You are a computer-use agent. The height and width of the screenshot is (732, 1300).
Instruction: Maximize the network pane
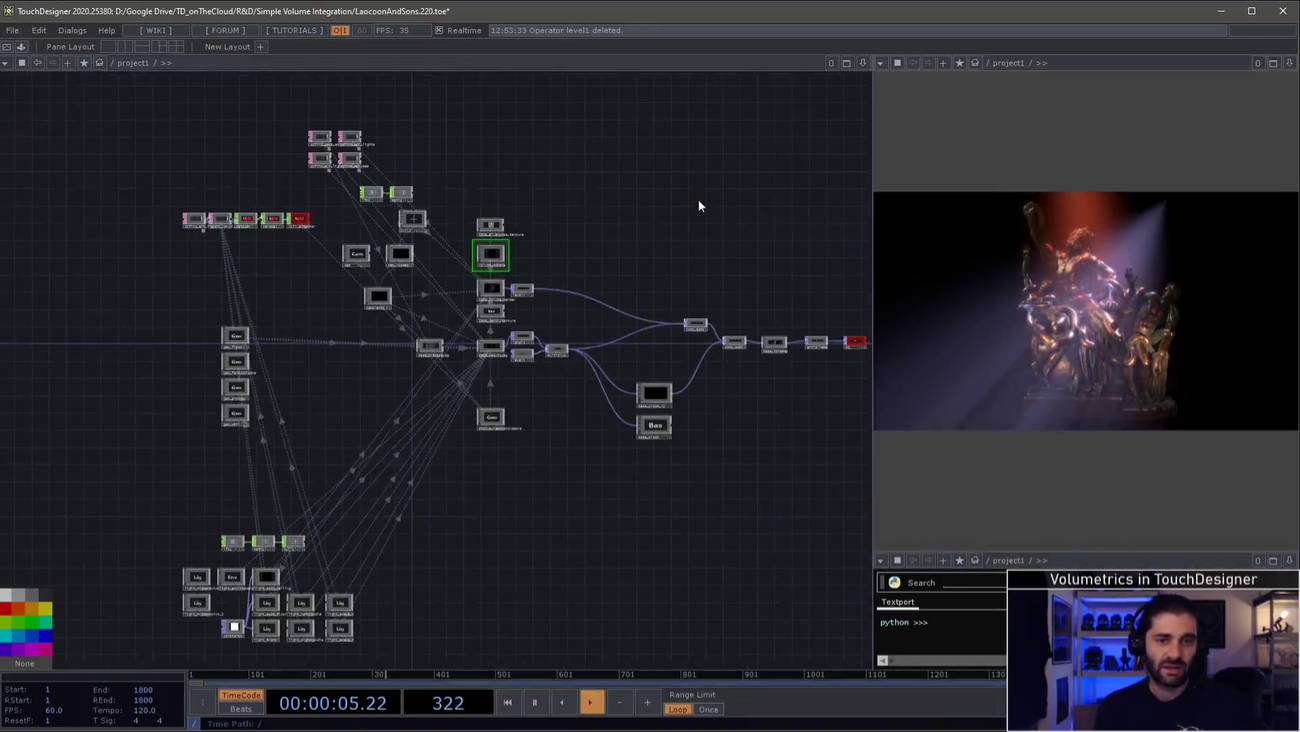point(846,63)
